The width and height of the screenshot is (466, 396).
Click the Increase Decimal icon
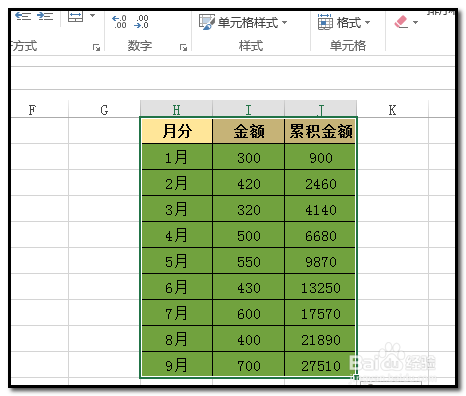[119, 22]
